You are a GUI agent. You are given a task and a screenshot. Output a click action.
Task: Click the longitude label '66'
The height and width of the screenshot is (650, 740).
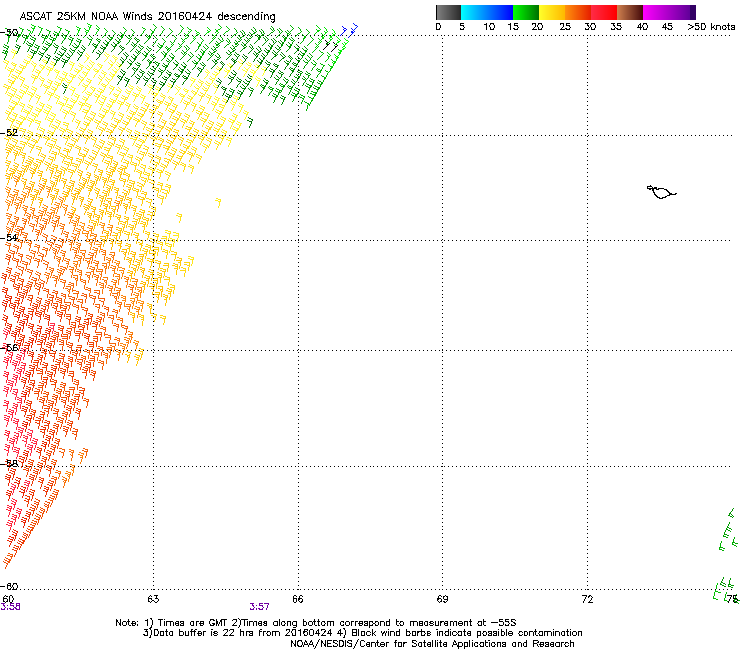pos(298,599)
